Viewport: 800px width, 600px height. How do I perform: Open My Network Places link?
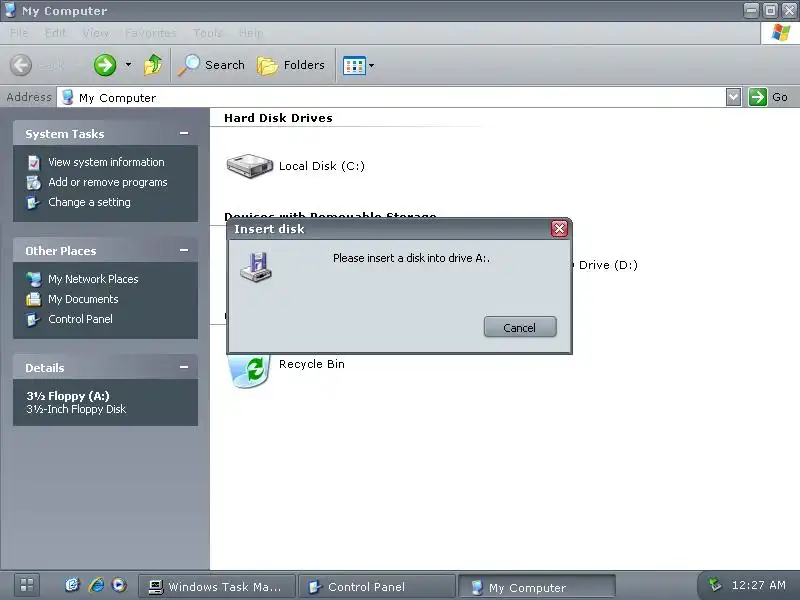93,279
